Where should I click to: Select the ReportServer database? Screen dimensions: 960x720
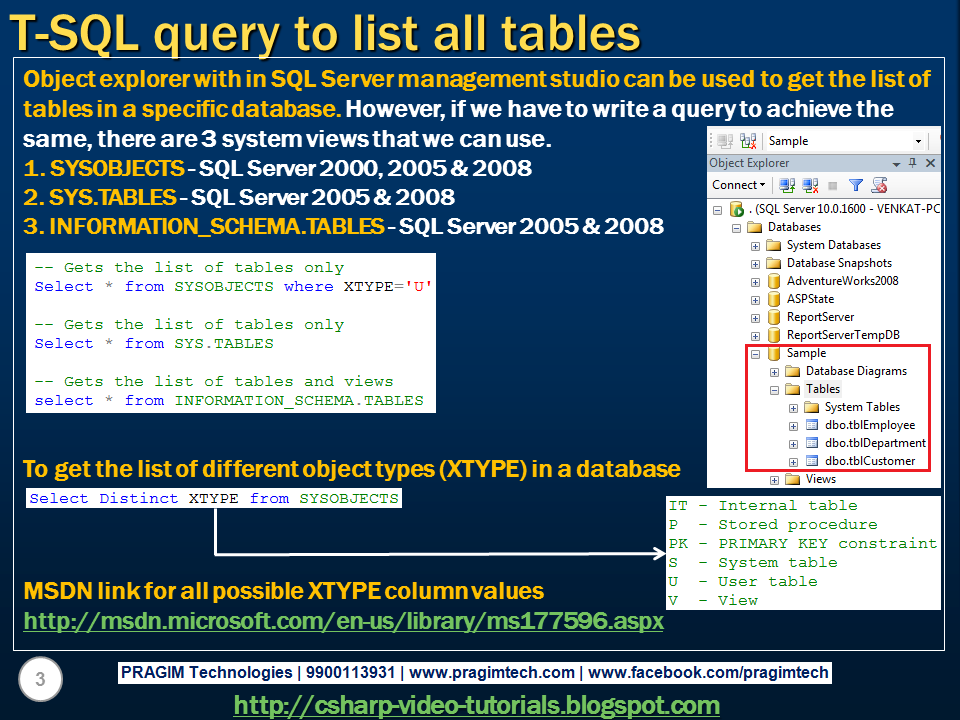[820, 317]
